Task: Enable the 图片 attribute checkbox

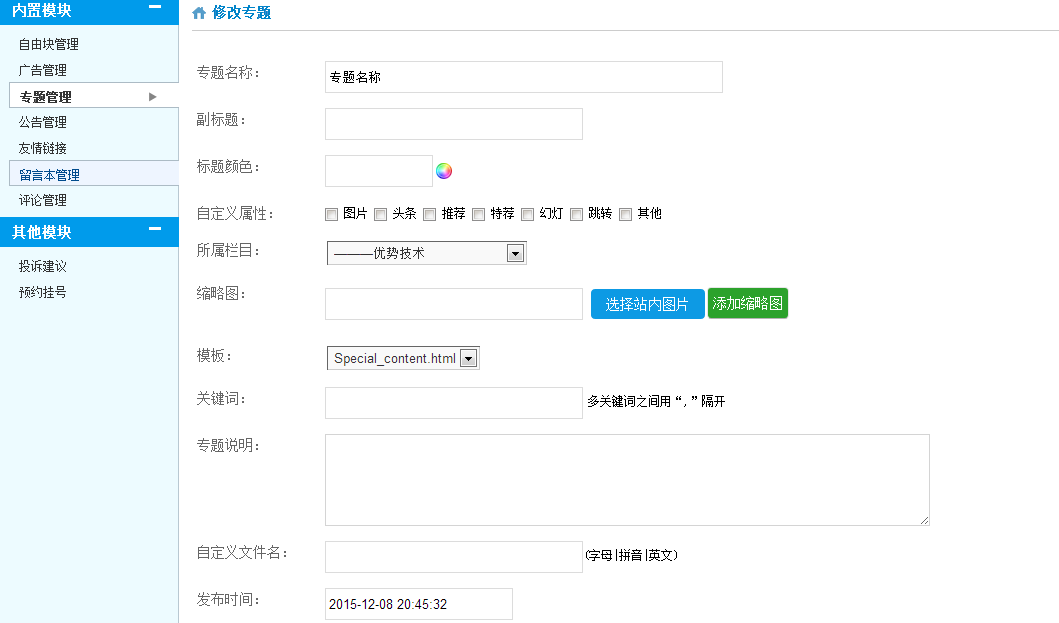Action: (332, 214)
